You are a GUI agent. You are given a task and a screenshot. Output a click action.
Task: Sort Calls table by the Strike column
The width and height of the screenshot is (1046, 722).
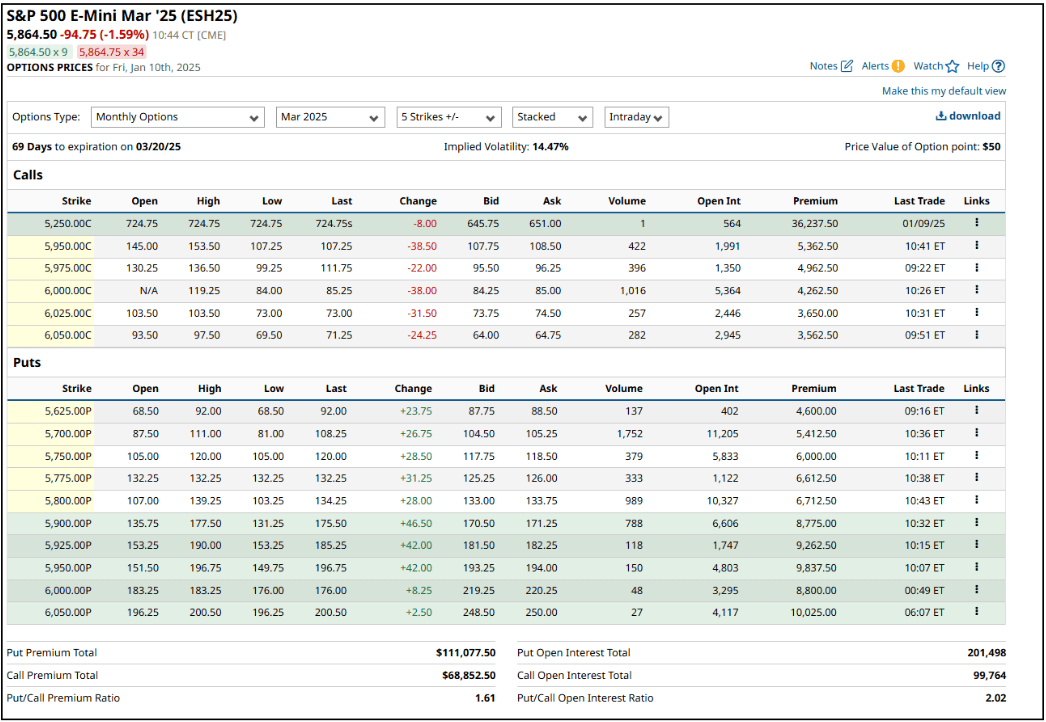coord(76,200)
